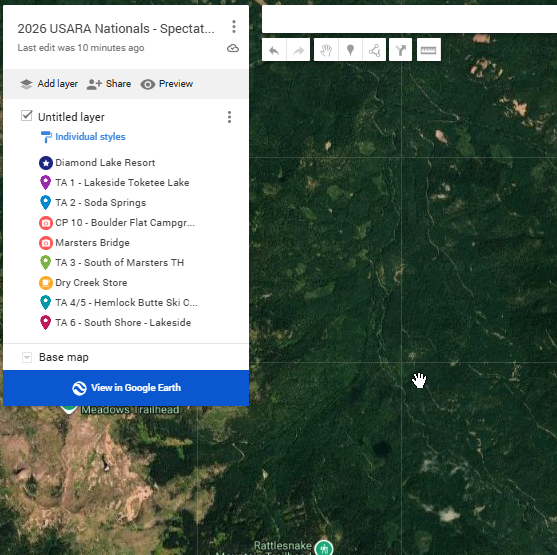Image resolution: width=557 pixels, height=555 pixels.
Task: Select Diamond Lake Resort list item
Action: [105, 163]
